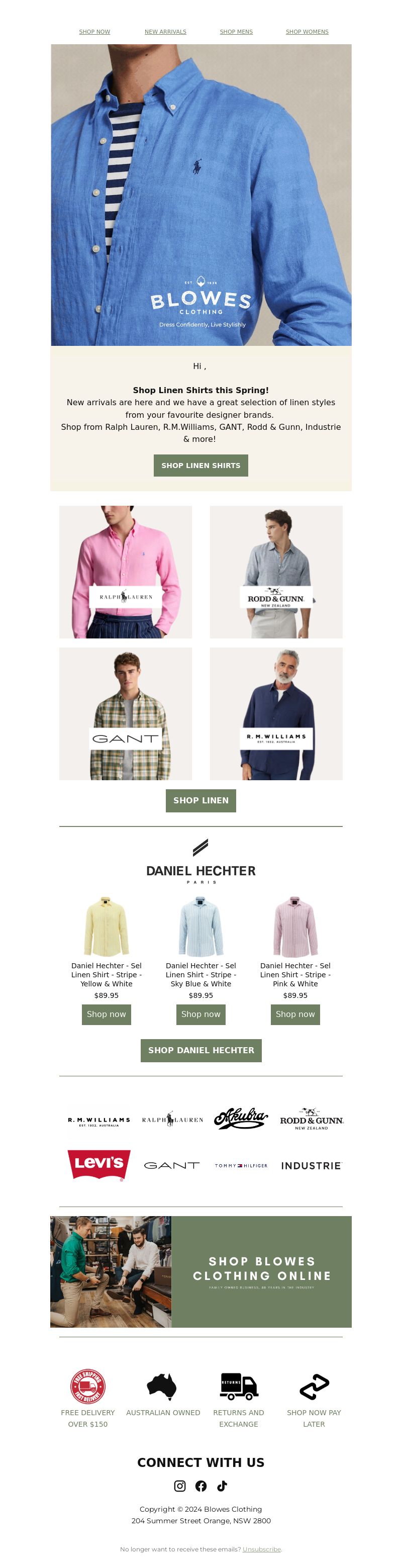
Task: Click the Levi's red logo
Action: tap(99, 1165)
